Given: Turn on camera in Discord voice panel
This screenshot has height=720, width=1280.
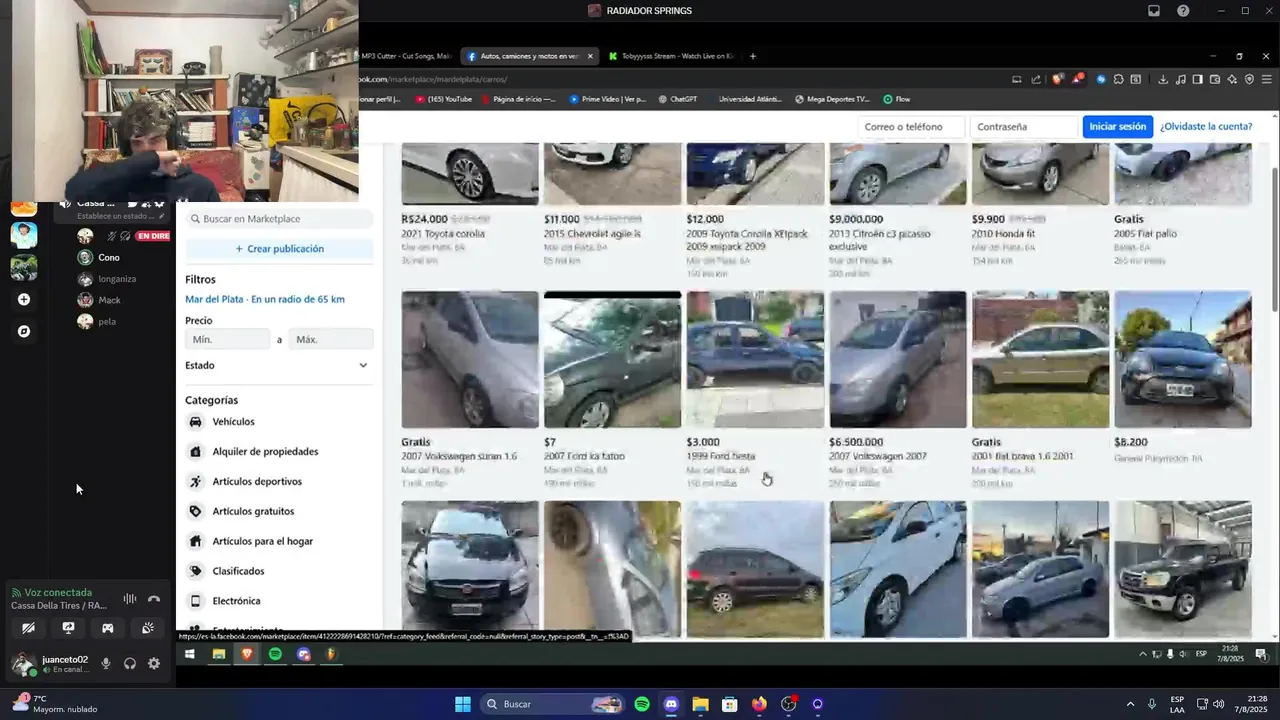Looking at the screenshot, I should 29,628.
